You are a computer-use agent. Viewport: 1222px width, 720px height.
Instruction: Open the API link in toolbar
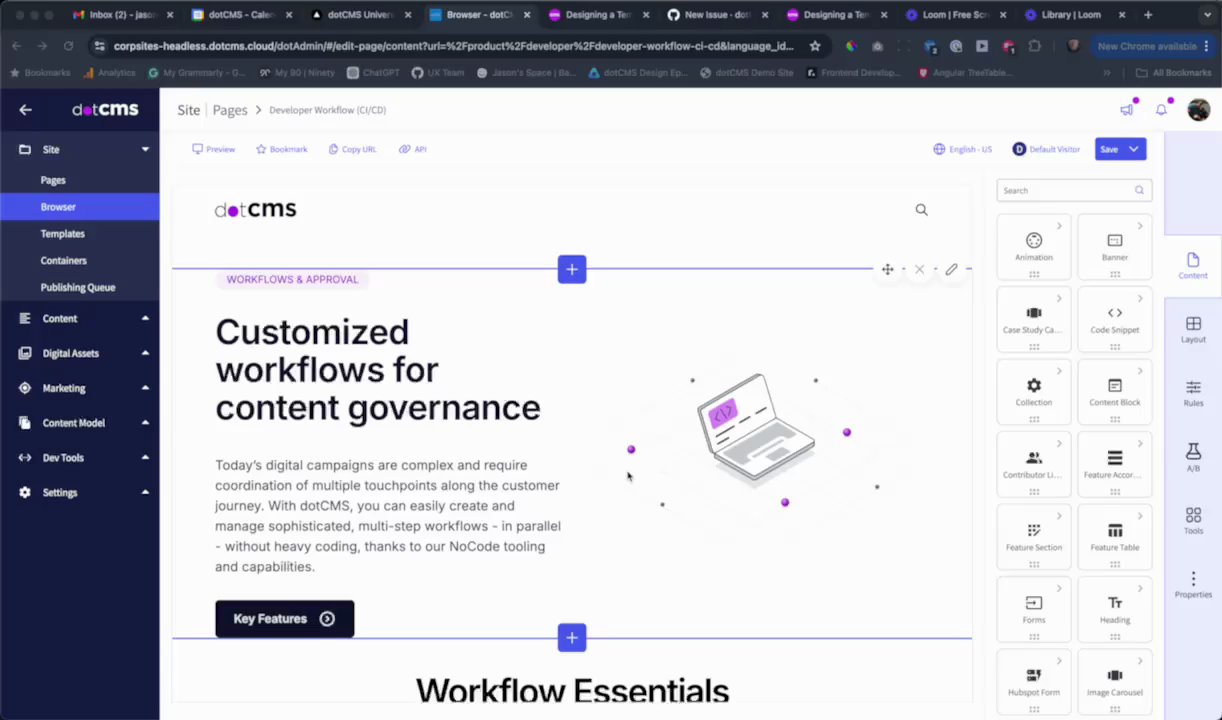pos(412,149)
